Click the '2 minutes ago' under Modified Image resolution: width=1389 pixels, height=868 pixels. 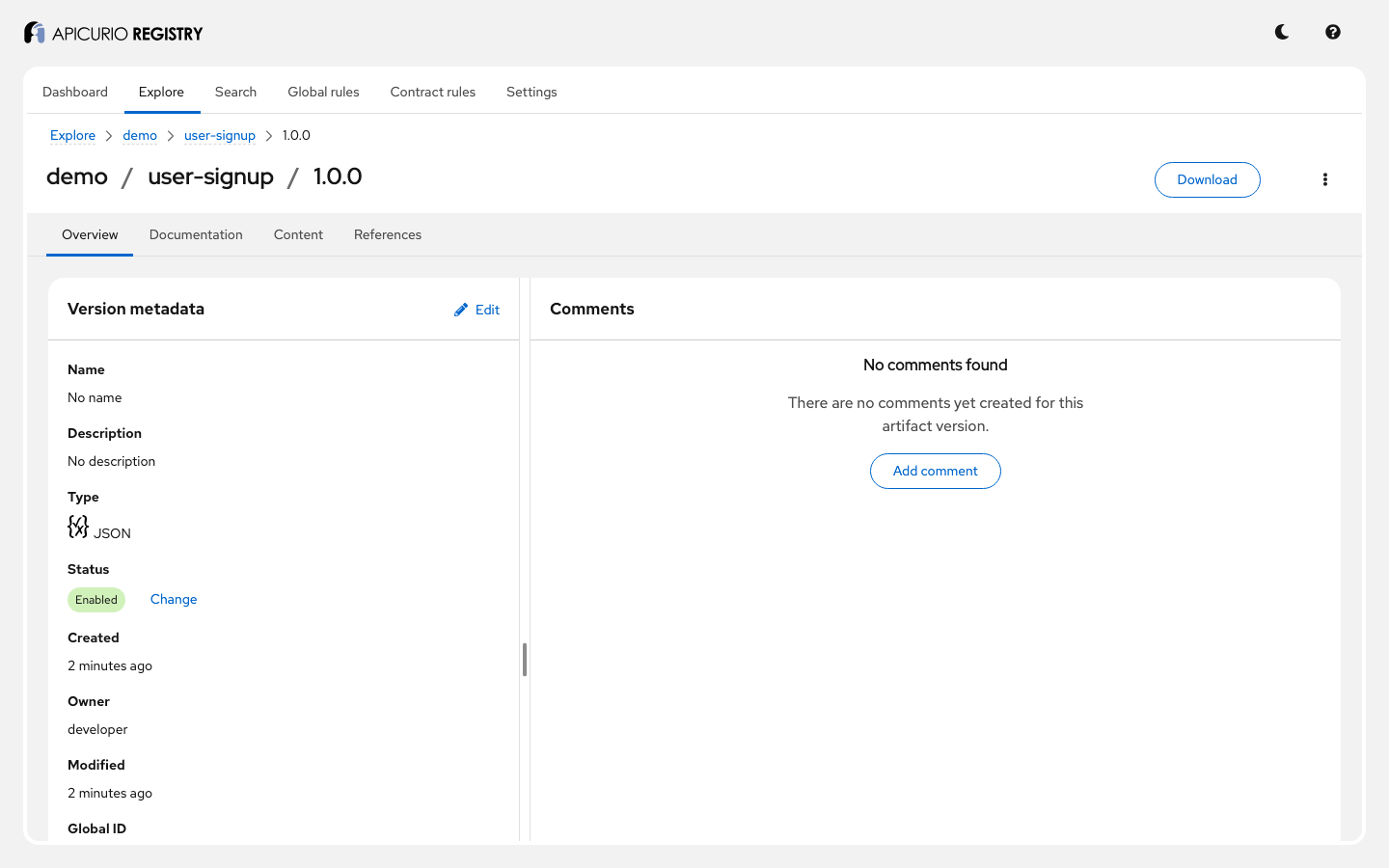pos(110,793)
